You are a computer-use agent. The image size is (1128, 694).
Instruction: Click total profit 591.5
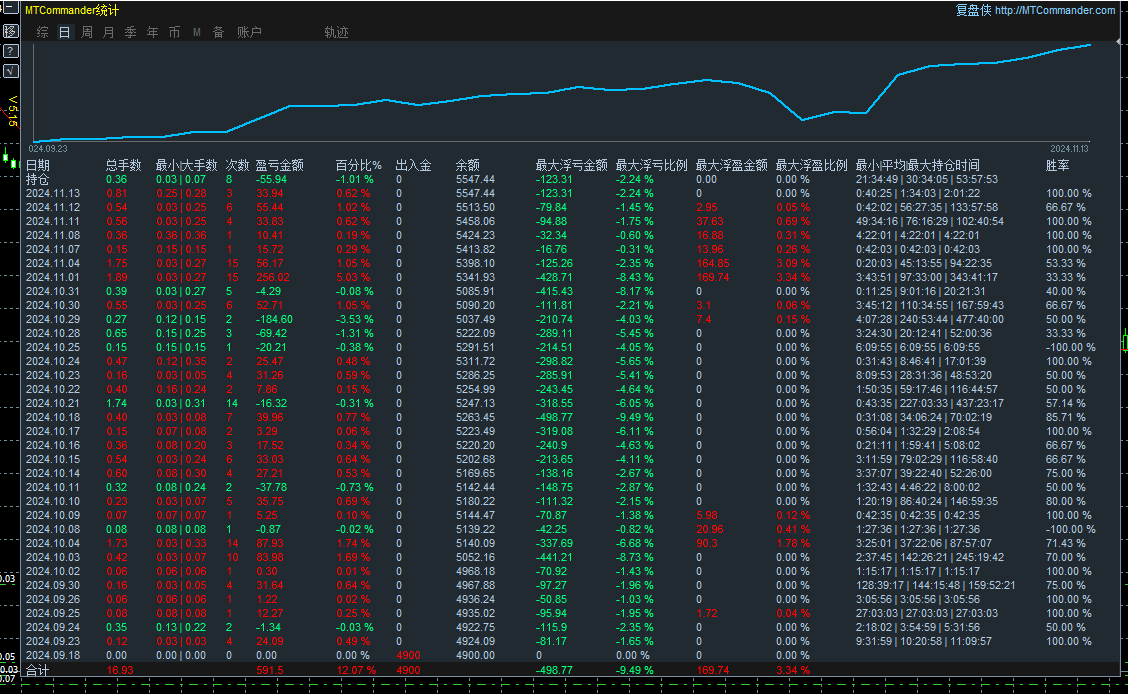pos(270,670)
